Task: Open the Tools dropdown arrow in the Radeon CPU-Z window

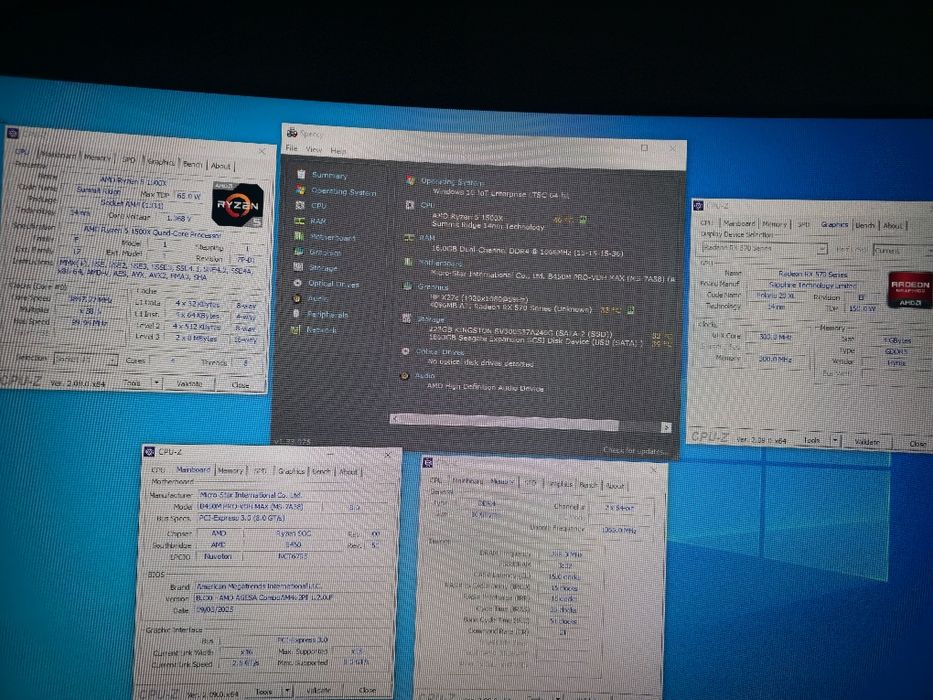Action: point(835,440)
